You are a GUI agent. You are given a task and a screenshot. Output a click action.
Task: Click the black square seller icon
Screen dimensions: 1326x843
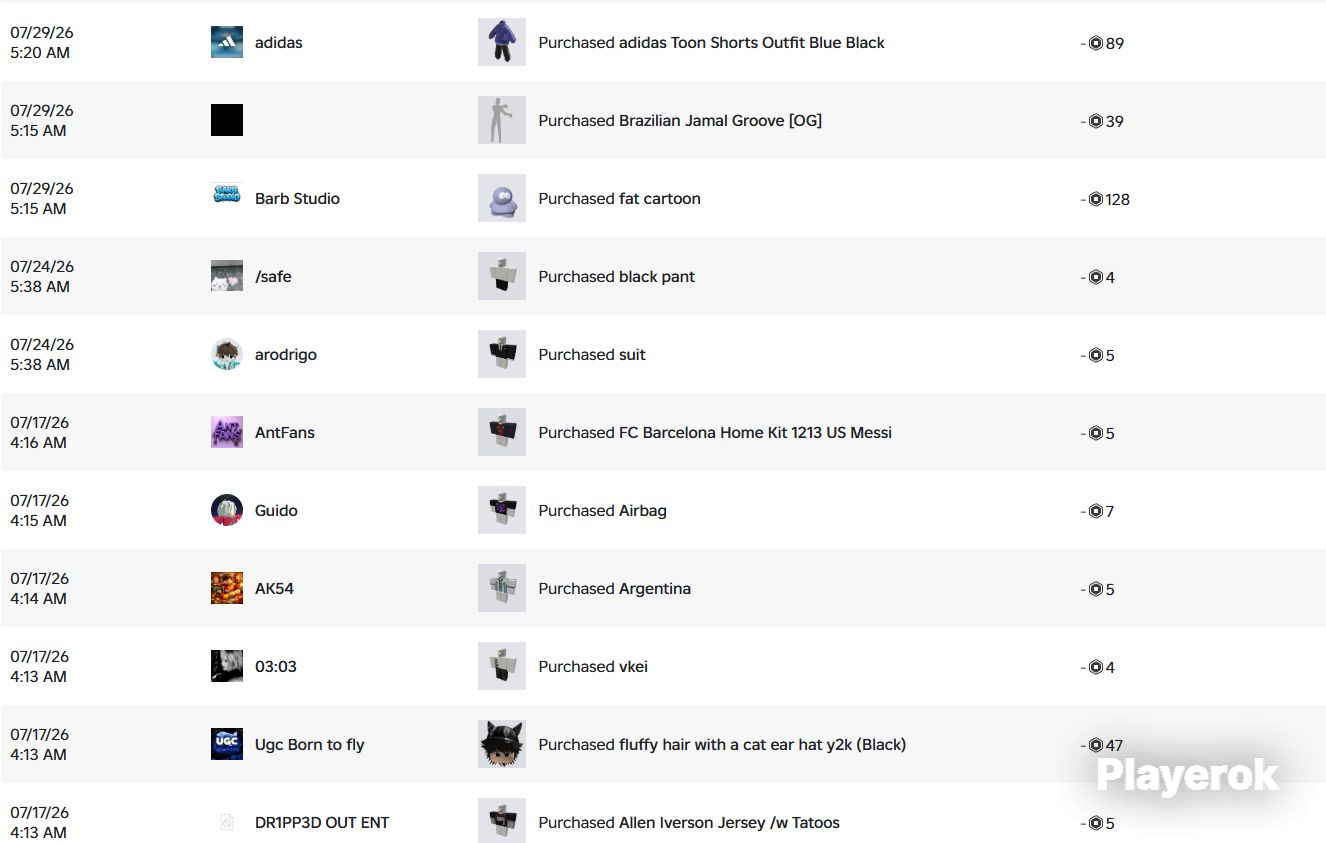click(227, 120)
